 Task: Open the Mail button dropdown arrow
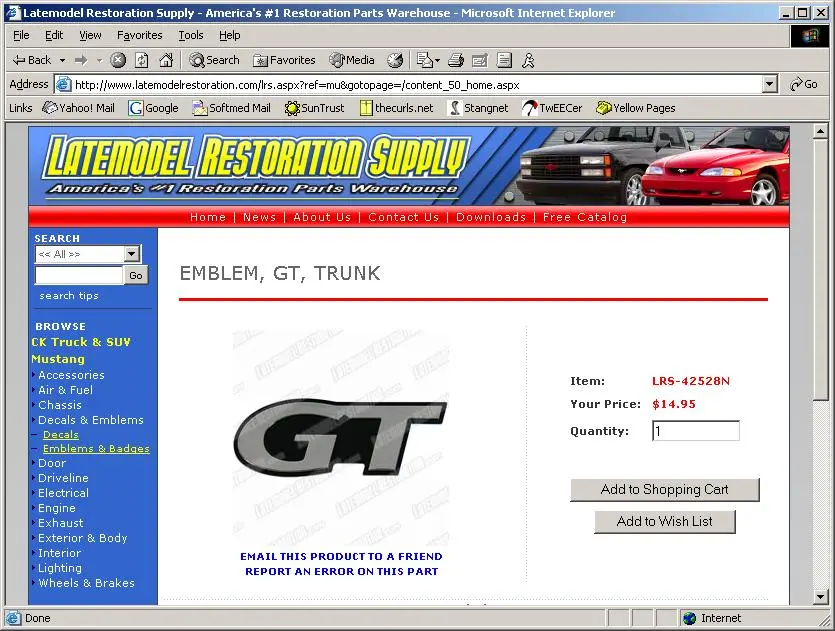click(x=438, y=60)
